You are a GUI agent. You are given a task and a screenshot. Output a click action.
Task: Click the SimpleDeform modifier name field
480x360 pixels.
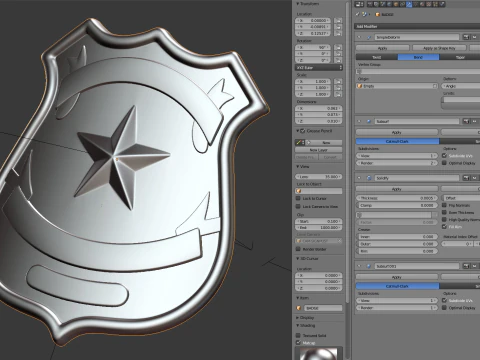[417, 37]
